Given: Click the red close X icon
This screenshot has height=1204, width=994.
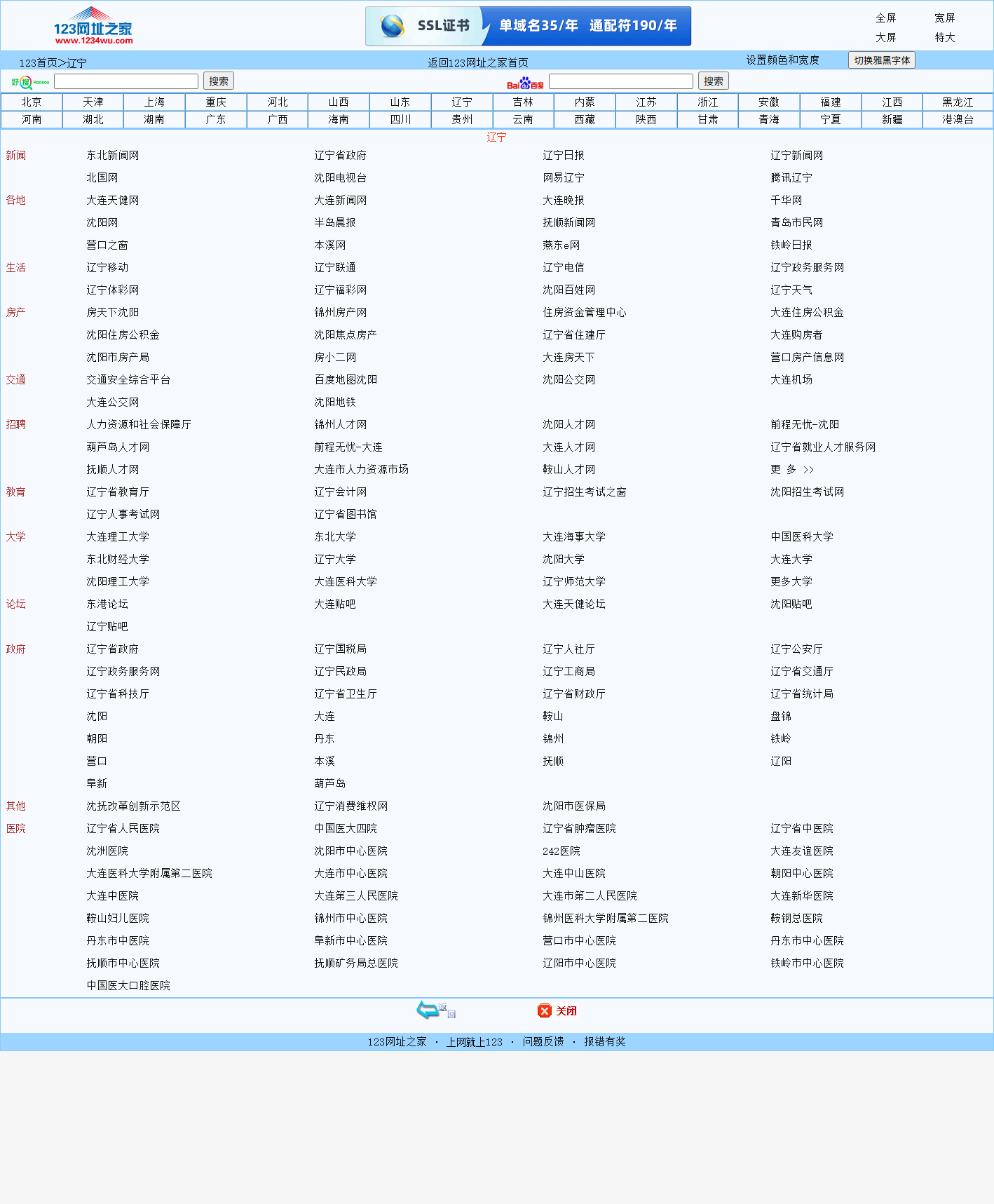Looking at the screenshot, I should tap(545, 1010).
